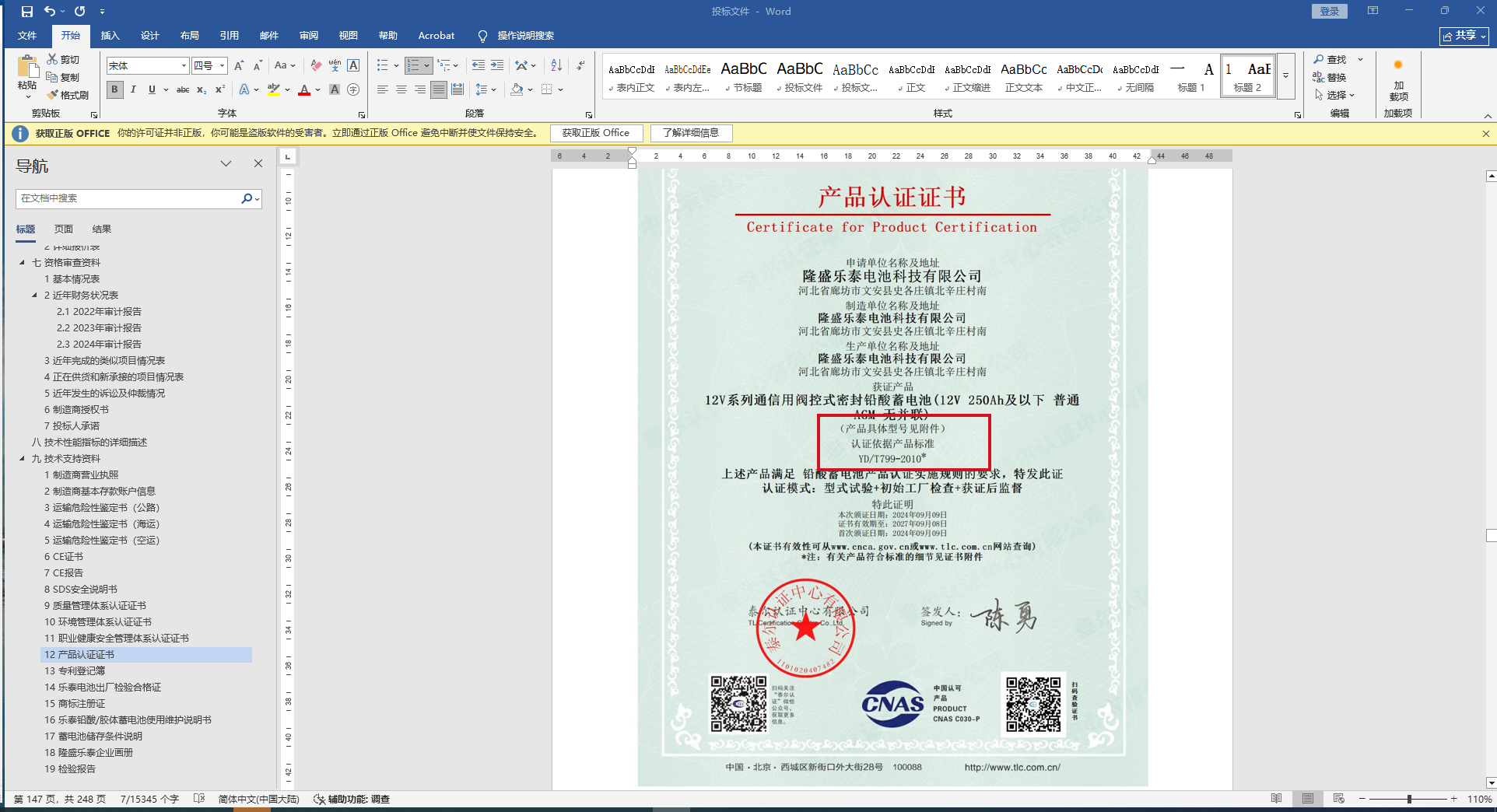Click the shrink font size icon
Screen dimensions: 1497x812
(258, 65)
